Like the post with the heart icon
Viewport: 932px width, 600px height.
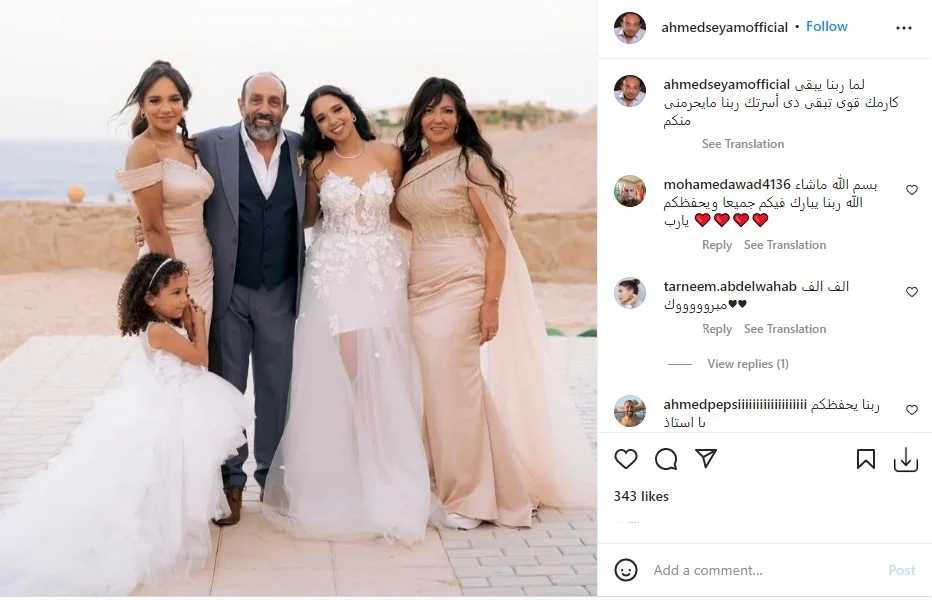point(625,459)
